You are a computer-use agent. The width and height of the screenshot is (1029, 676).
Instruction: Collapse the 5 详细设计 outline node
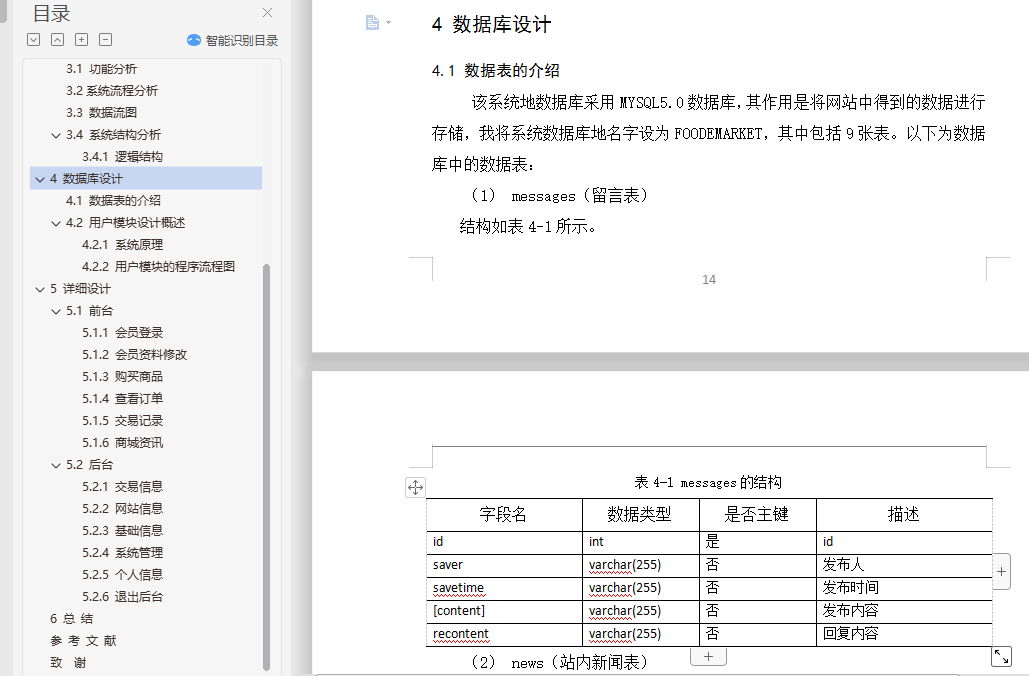pos(40,289)
